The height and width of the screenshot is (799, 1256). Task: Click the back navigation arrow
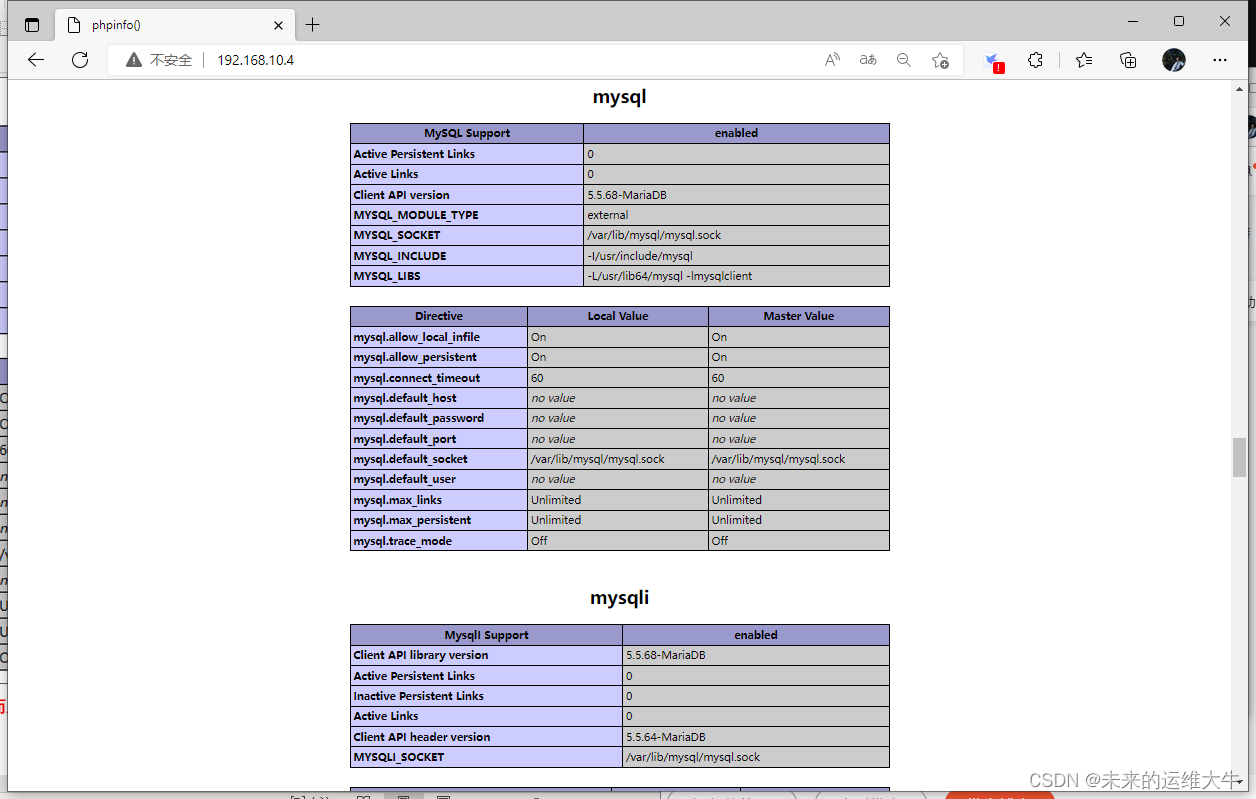[x=36, y=60]
